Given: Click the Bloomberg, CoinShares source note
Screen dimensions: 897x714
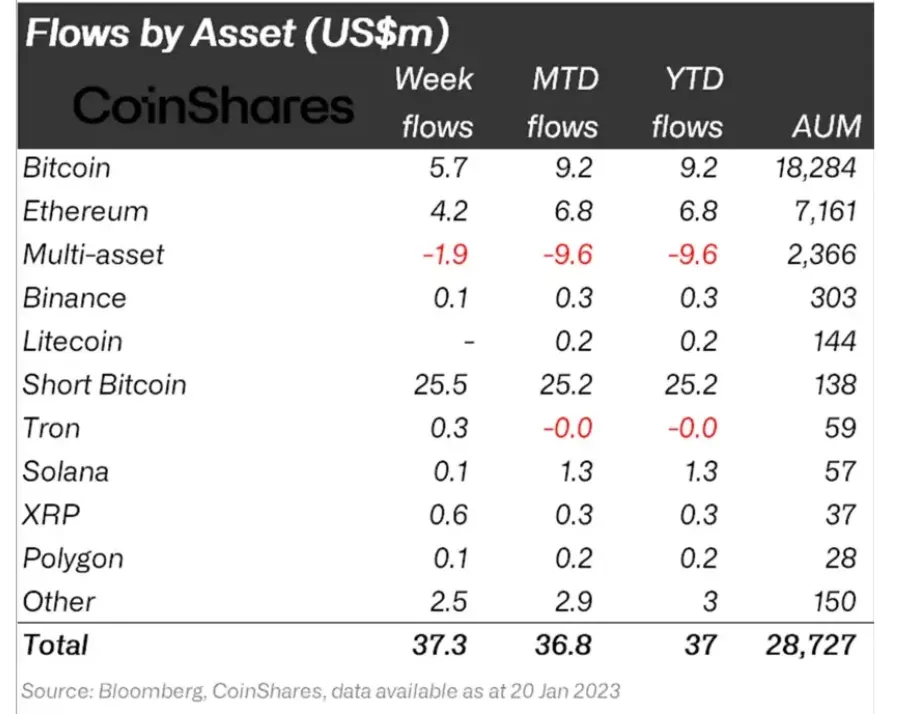Looking at the screenshot, I should click(x=320, y=690).
